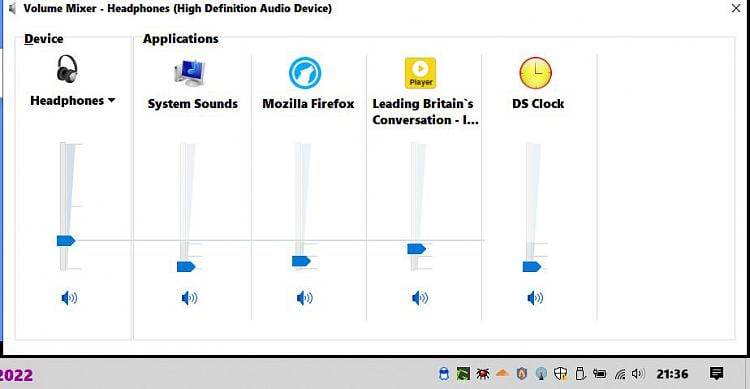Click the System Sounds computer icon
Screen dimensions: 750x389
[190, 73]
